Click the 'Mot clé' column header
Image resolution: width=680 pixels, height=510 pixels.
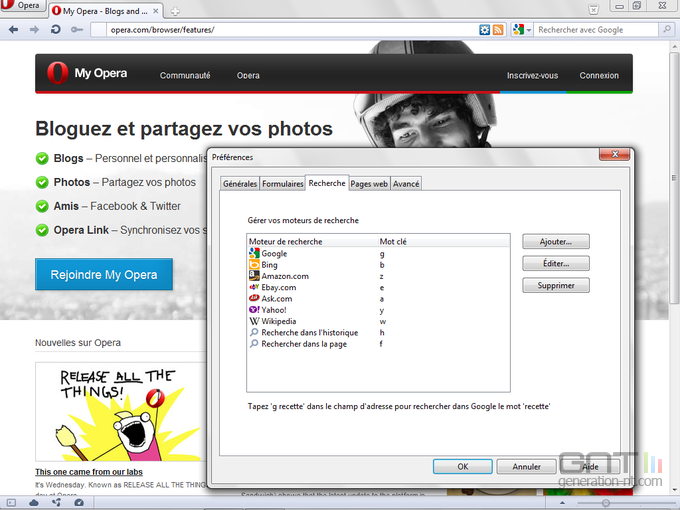(444, 242)
